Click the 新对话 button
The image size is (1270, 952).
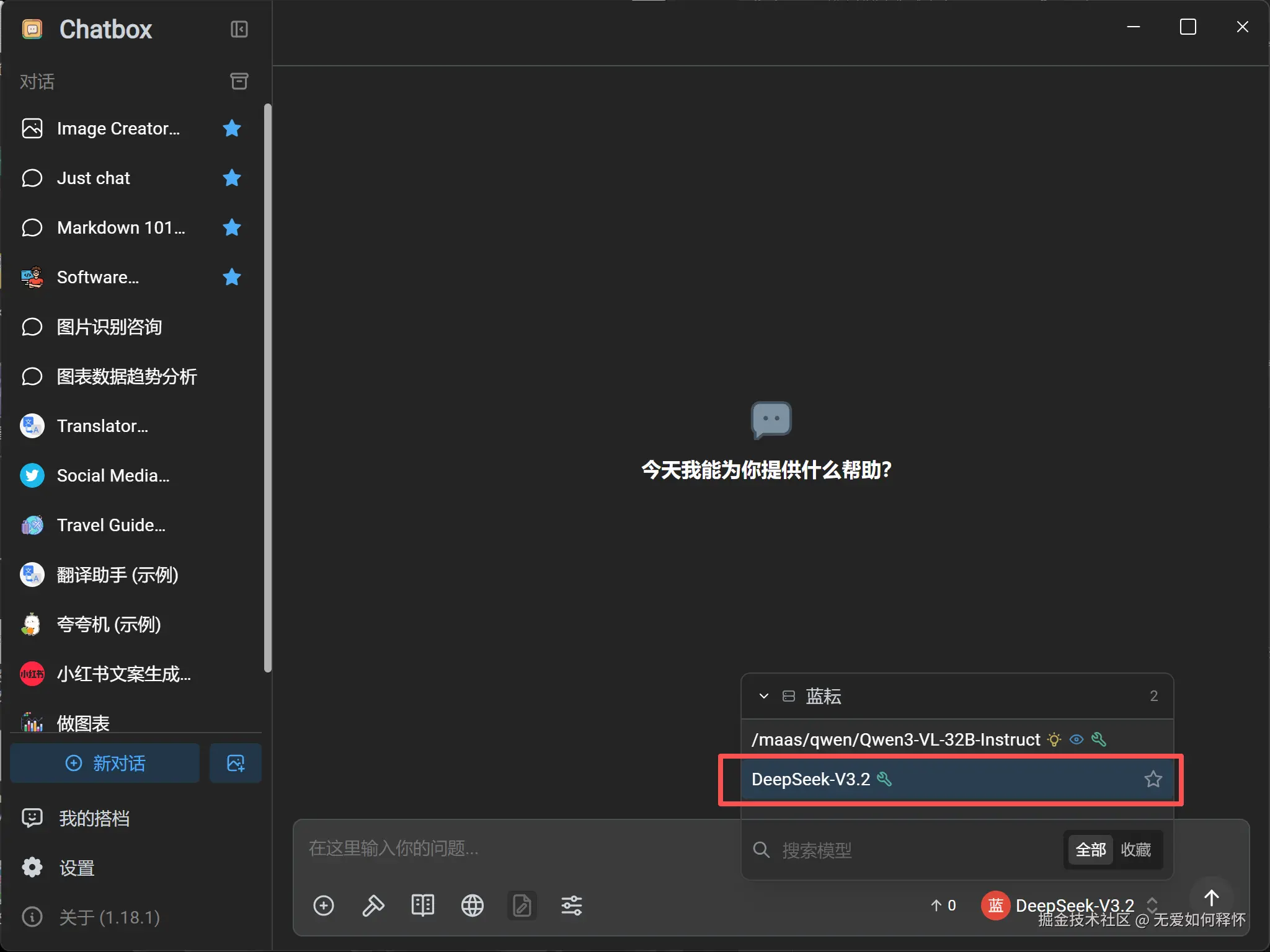coord(105,763)
